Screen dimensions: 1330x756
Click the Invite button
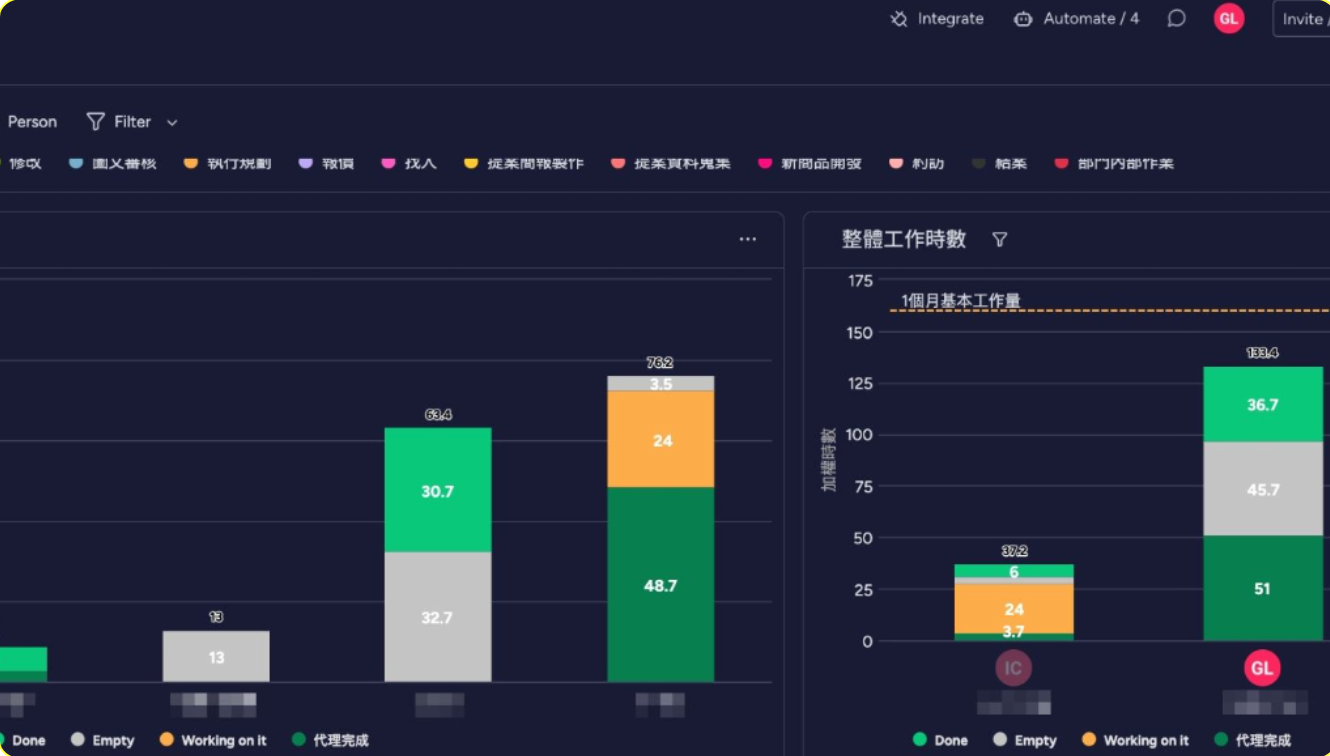click(x=1301, y=19)
